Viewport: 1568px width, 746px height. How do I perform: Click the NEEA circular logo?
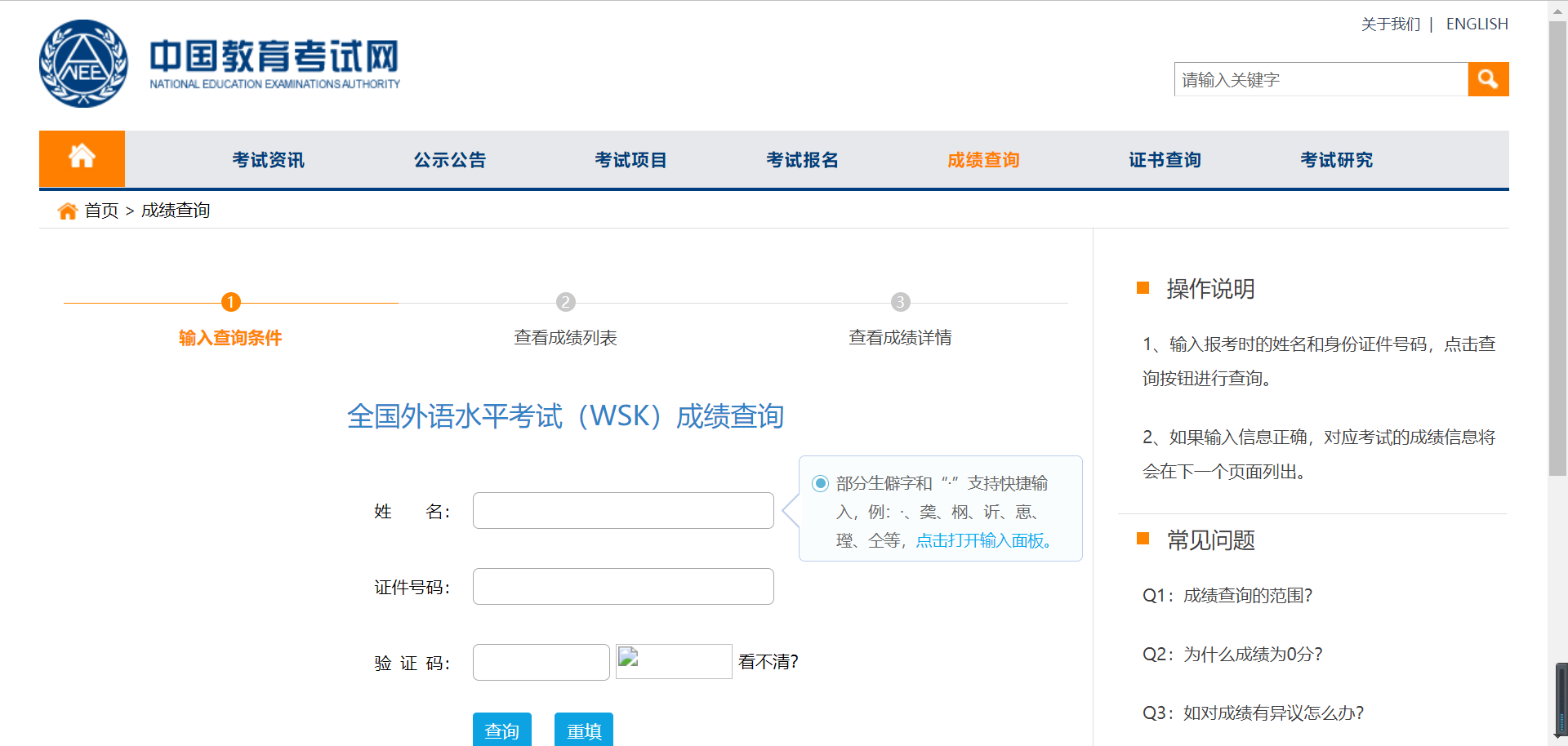point(83,64)
